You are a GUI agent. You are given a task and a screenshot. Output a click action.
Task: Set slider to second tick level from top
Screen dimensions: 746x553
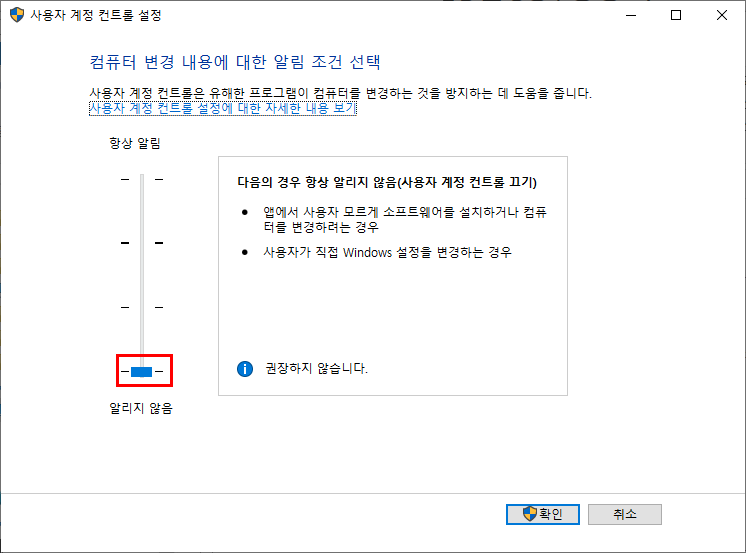(x=142, y=243)
